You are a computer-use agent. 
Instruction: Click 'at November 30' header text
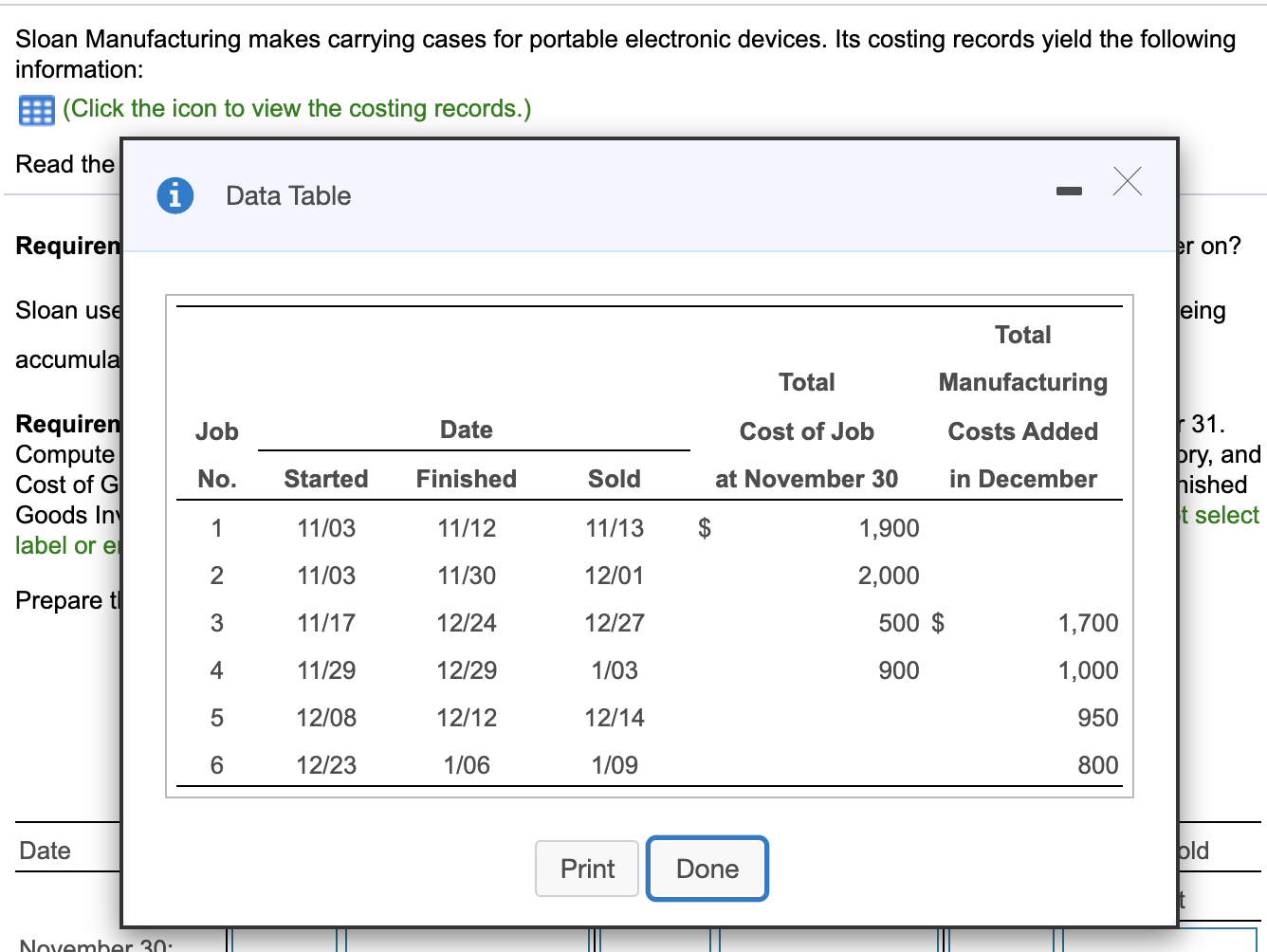[x=807, y=479]
